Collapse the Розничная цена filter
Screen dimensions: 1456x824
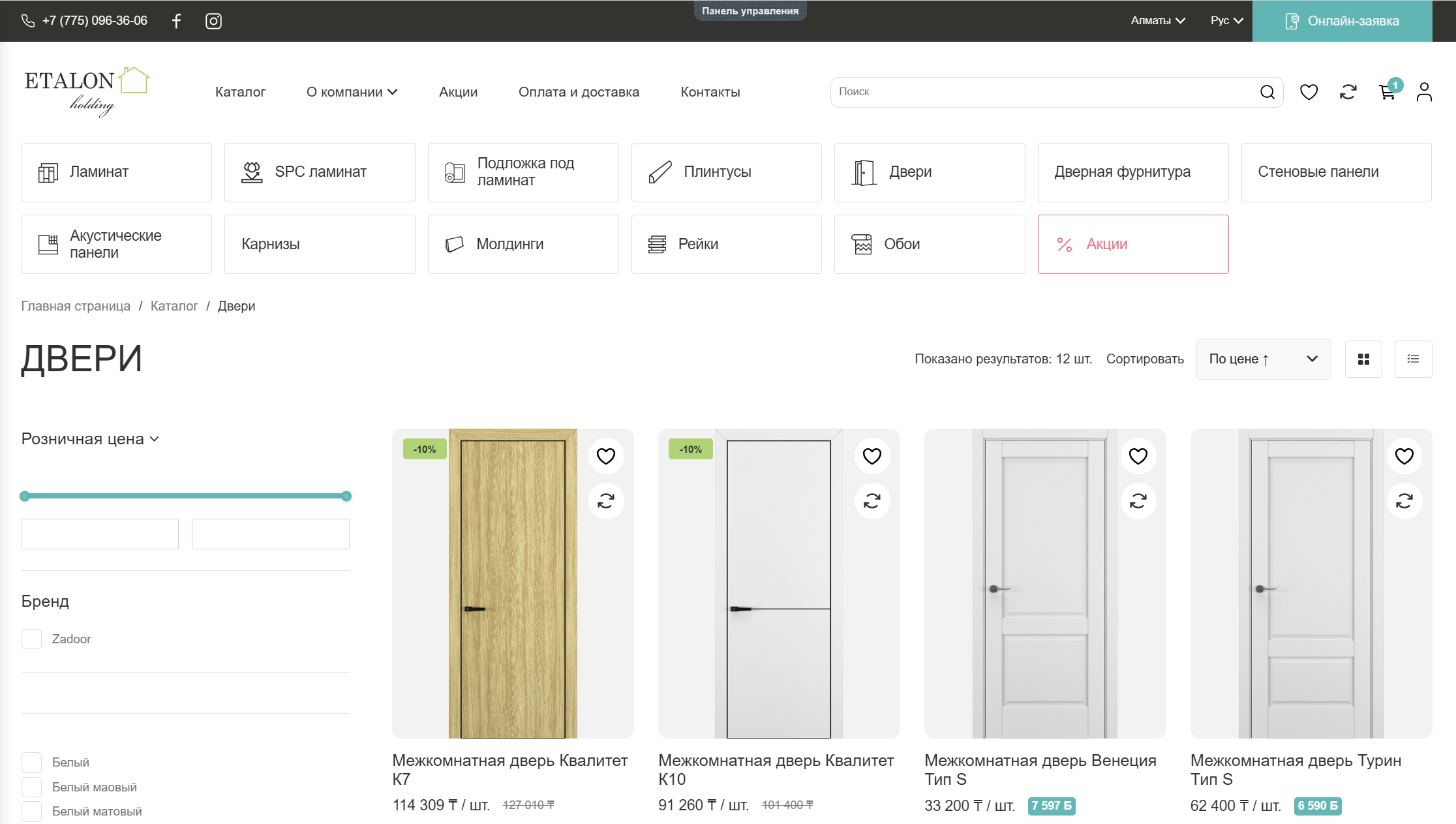(90, 439)
